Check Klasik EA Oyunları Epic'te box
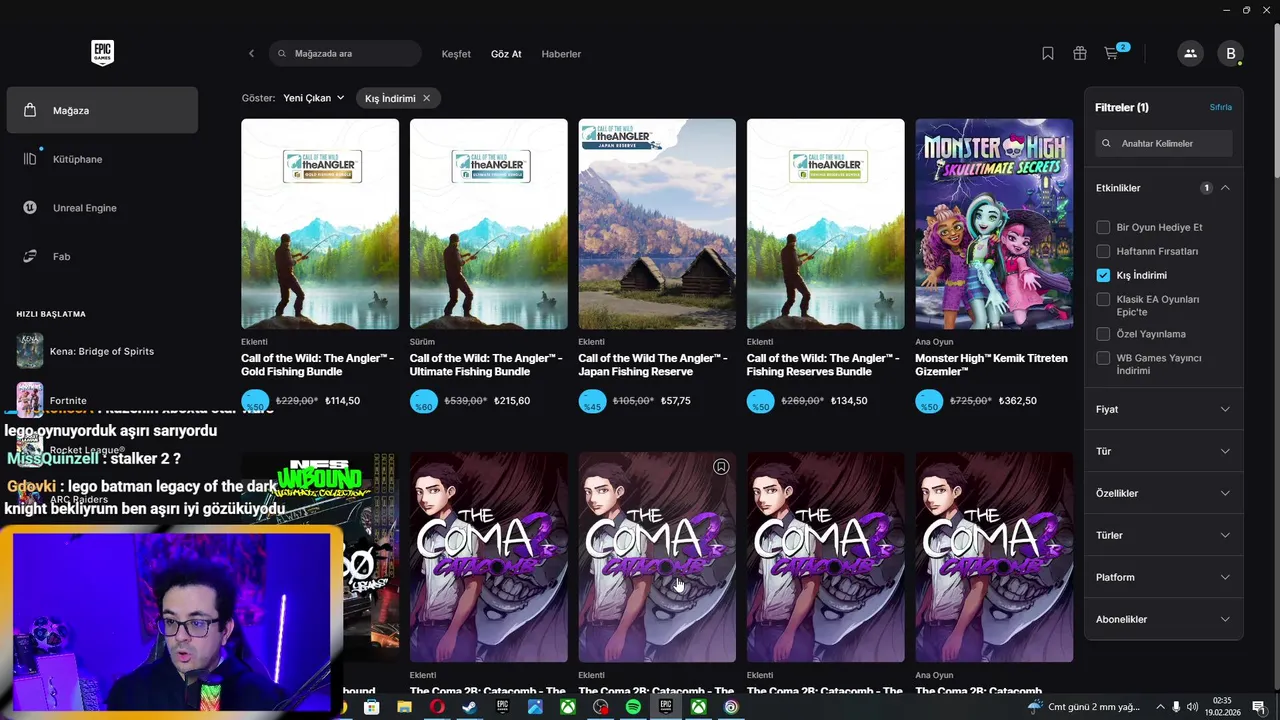This screenshot has height=720, width=1280. [1103, 299]
